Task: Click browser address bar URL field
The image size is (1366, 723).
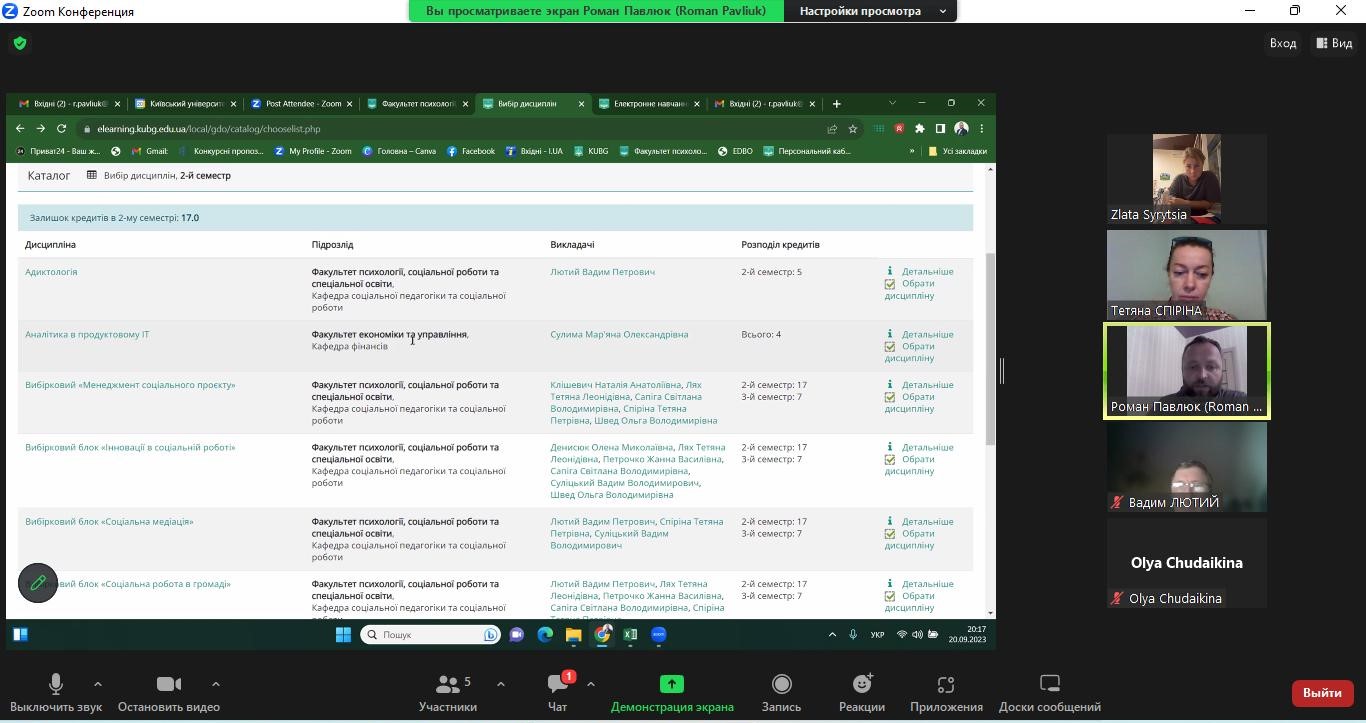Action: [450, 129]
